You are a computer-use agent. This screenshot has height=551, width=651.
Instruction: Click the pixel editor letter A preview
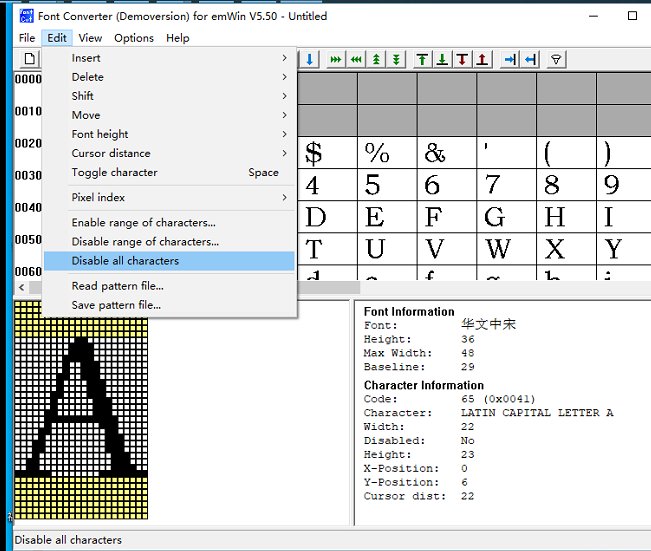tap(81, 410)
